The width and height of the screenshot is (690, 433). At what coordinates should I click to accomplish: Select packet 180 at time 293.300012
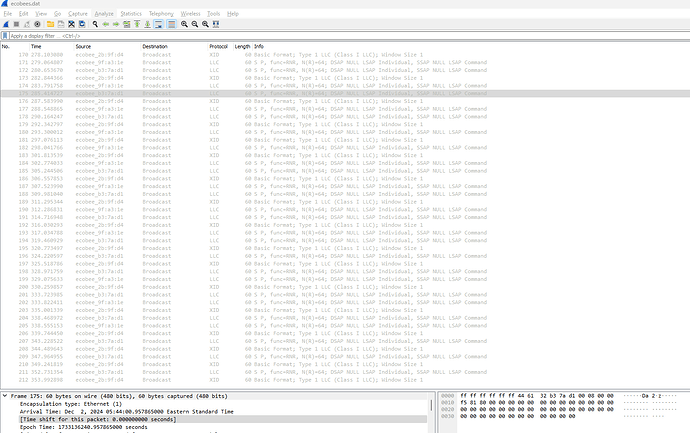tap(345, 132)
